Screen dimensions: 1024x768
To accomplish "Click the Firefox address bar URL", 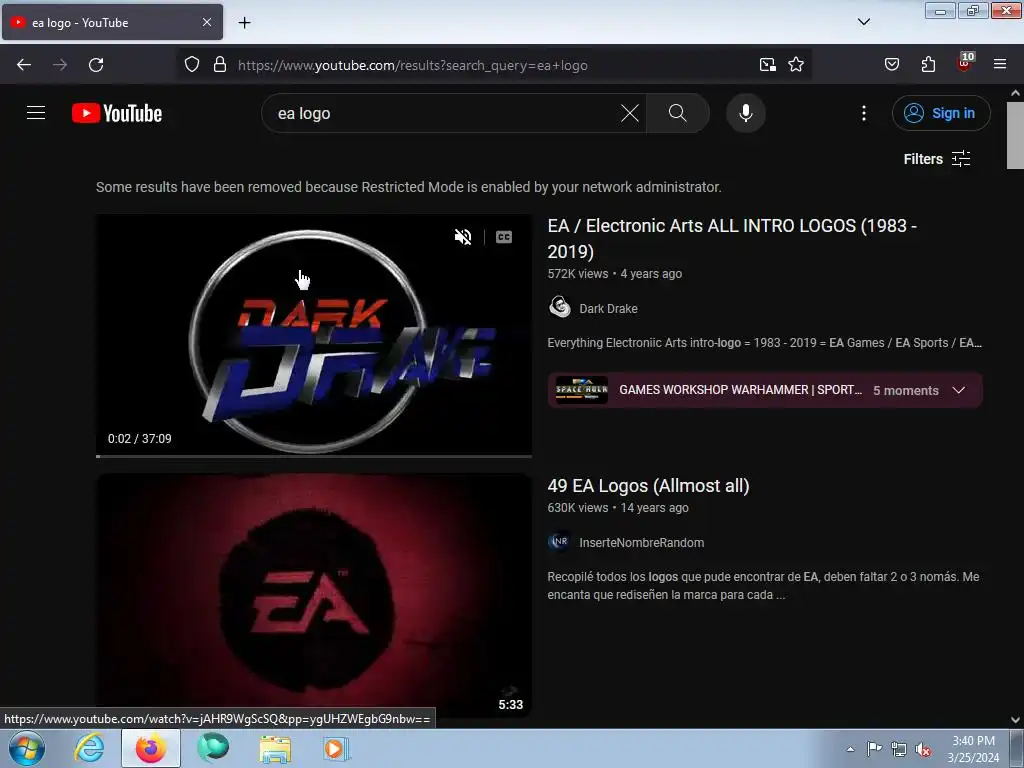I will pyautogui.click(x=413, y=65).
